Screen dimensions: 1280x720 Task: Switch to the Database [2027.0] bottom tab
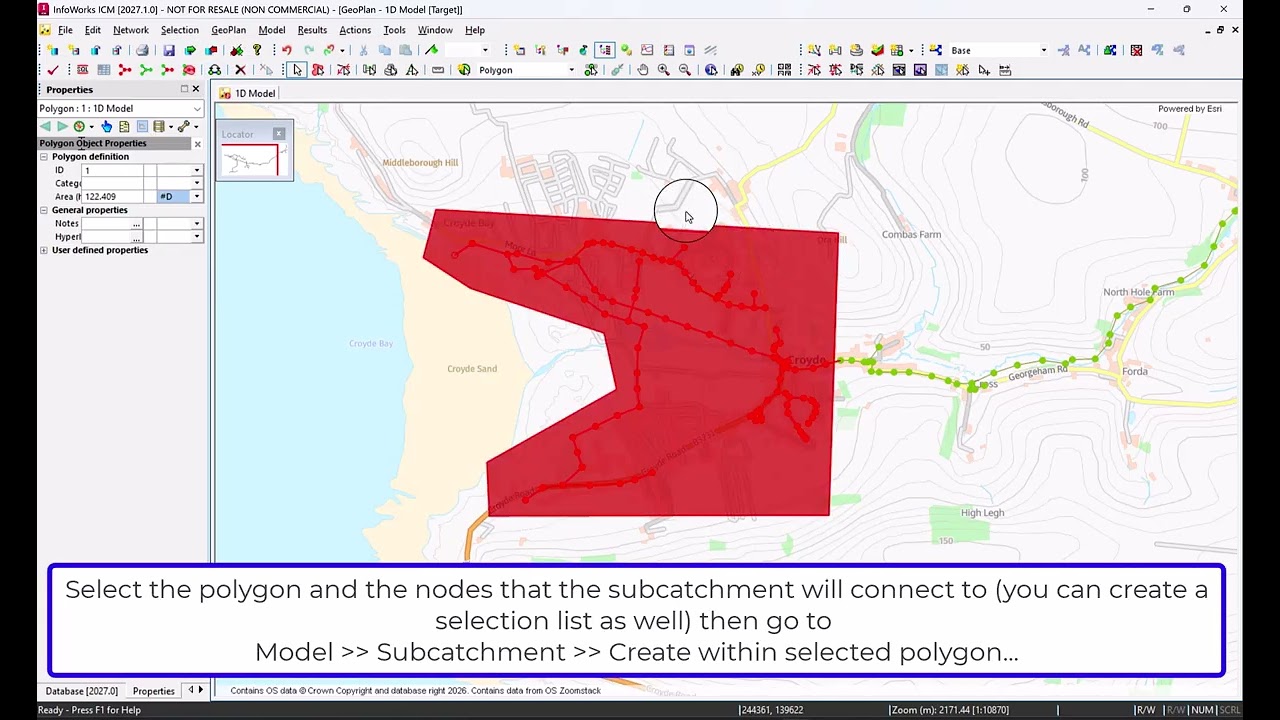81,691
